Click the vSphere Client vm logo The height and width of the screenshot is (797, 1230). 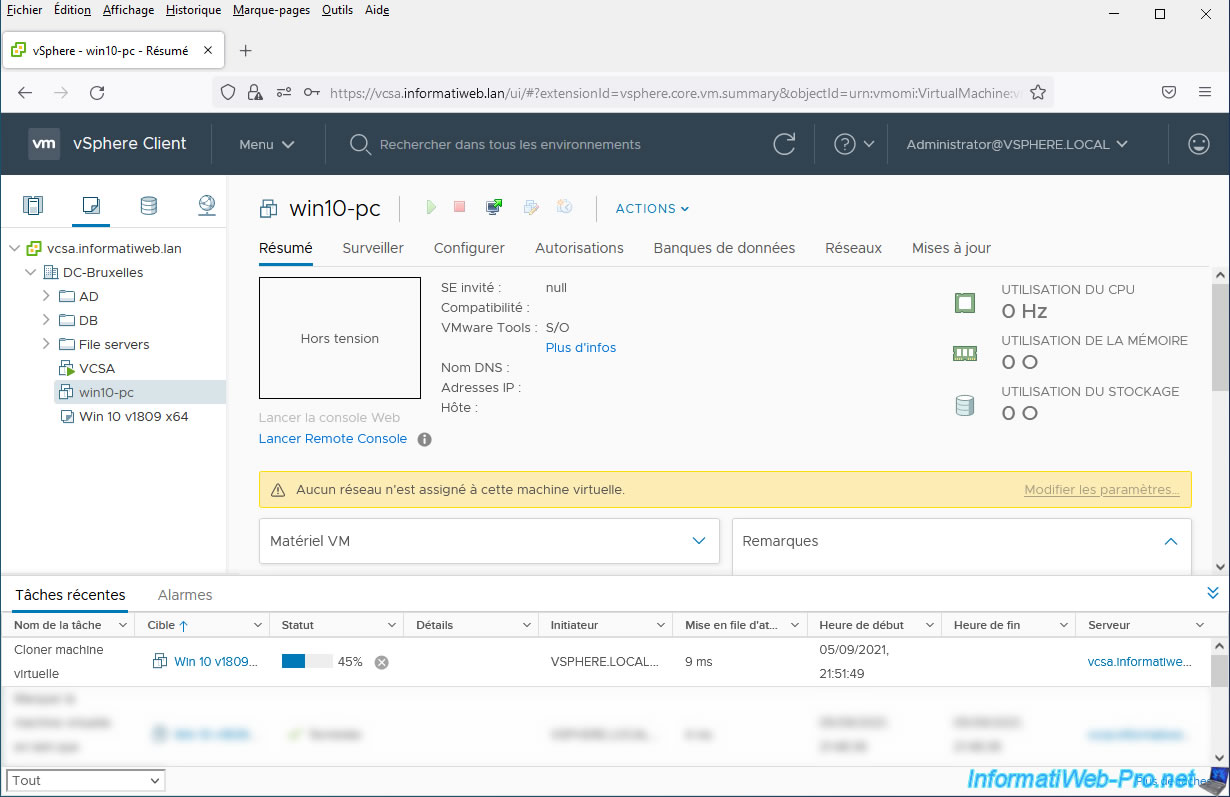(x=44, y=143)
